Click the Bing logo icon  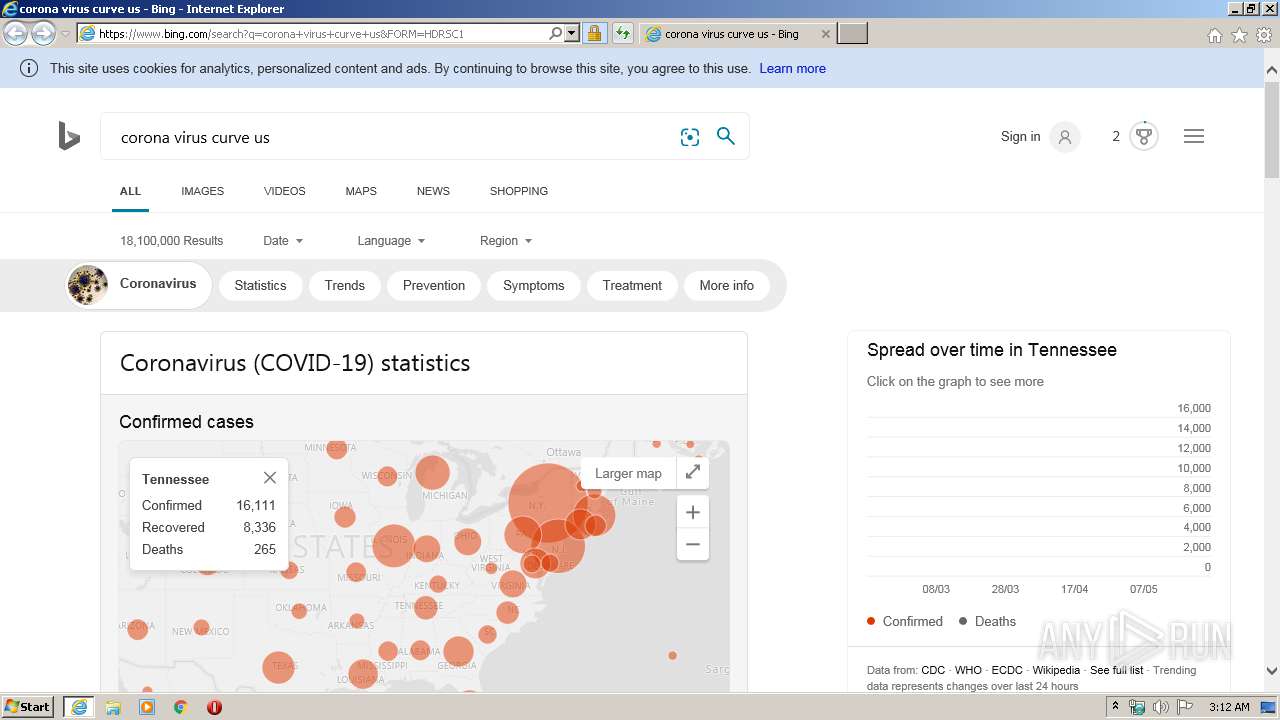click(x=69, y=136)
